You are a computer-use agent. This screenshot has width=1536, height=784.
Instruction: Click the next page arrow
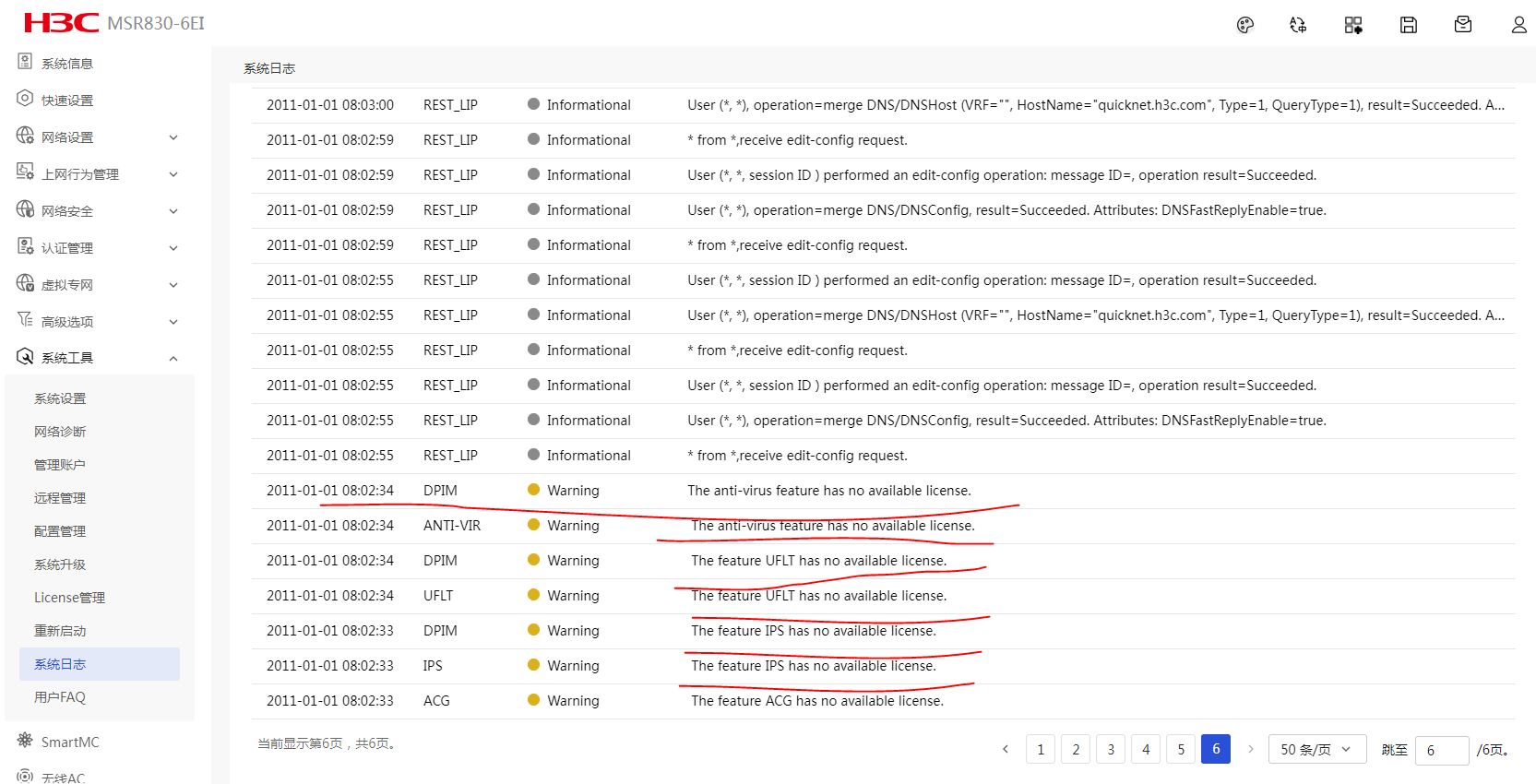pos(1251,749)
